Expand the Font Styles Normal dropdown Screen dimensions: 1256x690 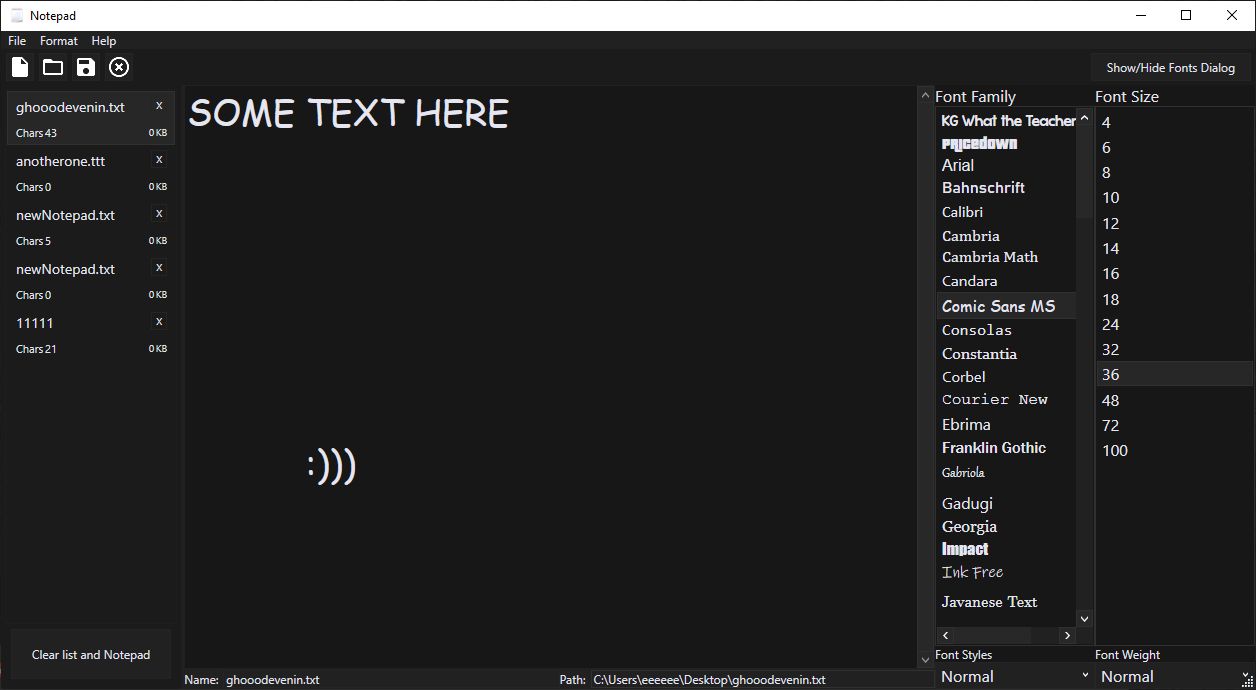pos(1014,676)
